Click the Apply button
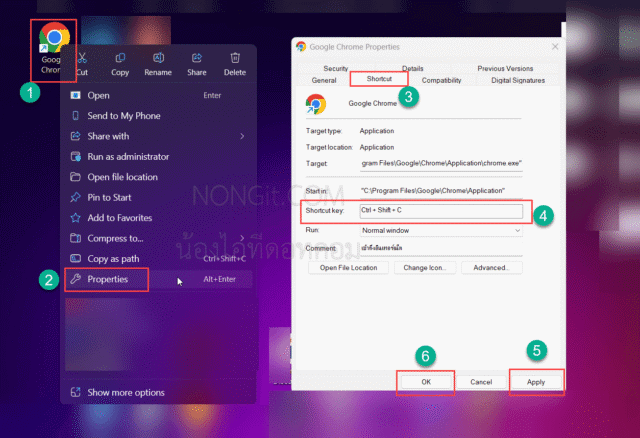The width and height of the screenshot is (640, 438). 536,382
